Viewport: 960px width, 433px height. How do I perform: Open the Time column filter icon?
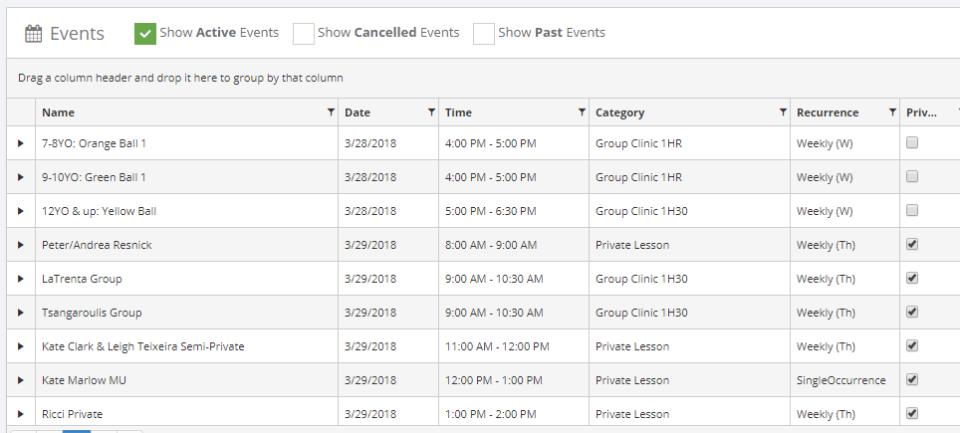click(582, 112)
